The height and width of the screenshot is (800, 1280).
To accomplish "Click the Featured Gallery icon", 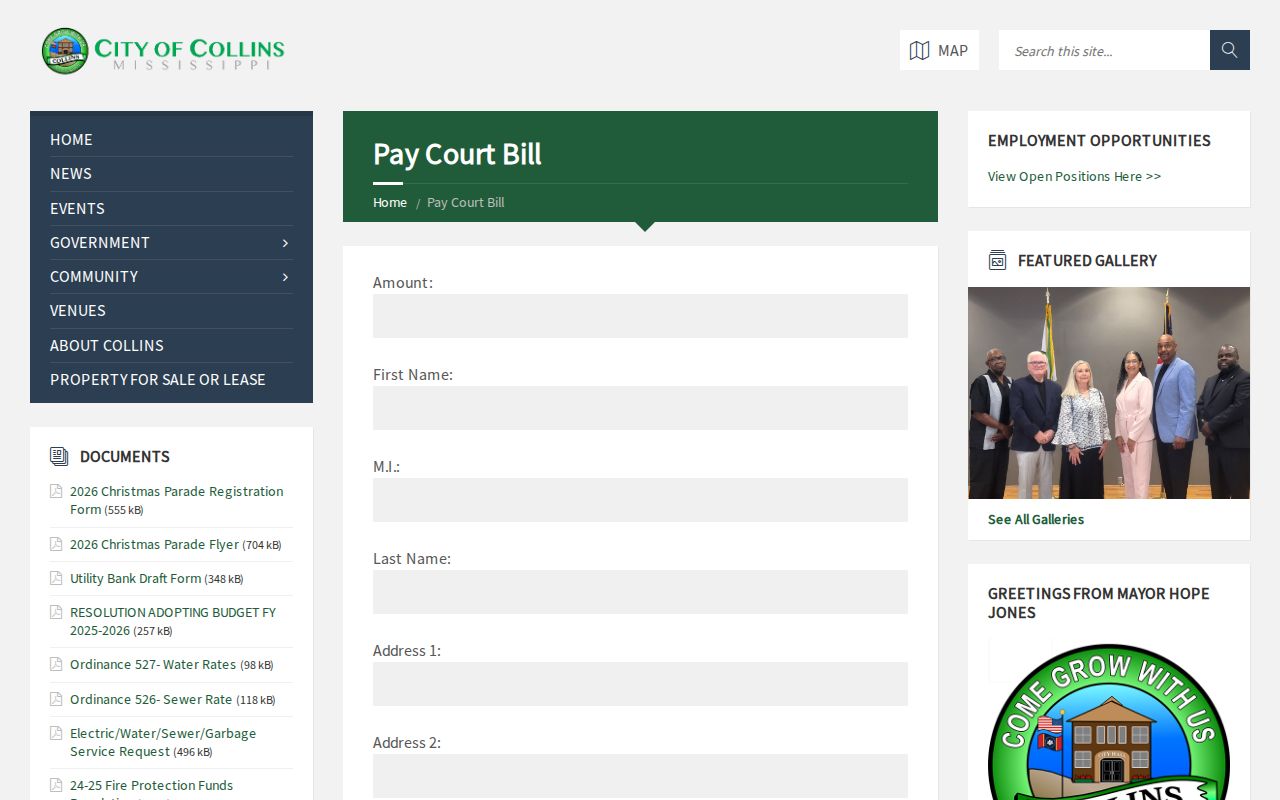I will click(x=997, y=260).
